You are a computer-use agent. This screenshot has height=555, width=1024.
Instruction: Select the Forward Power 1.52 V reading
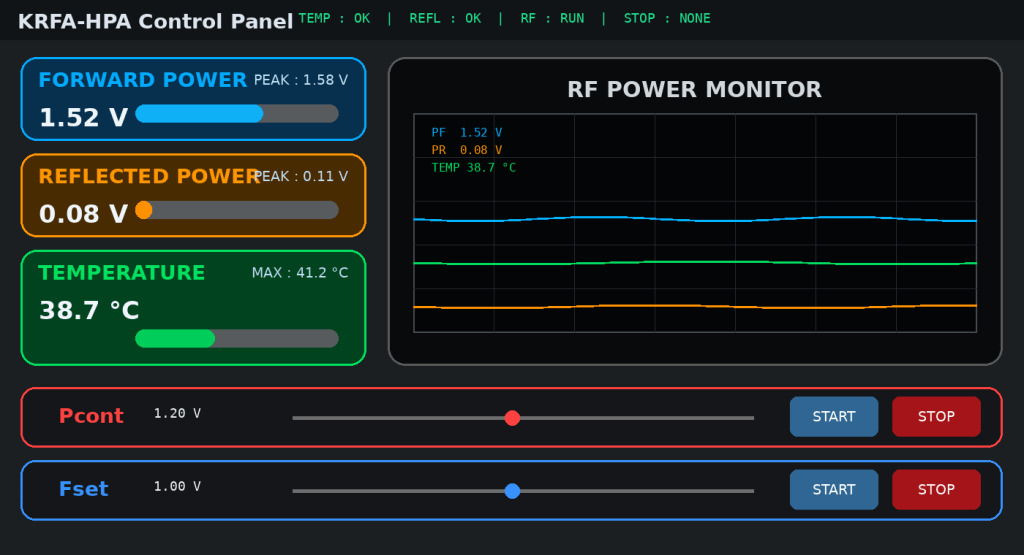(84, 118)
